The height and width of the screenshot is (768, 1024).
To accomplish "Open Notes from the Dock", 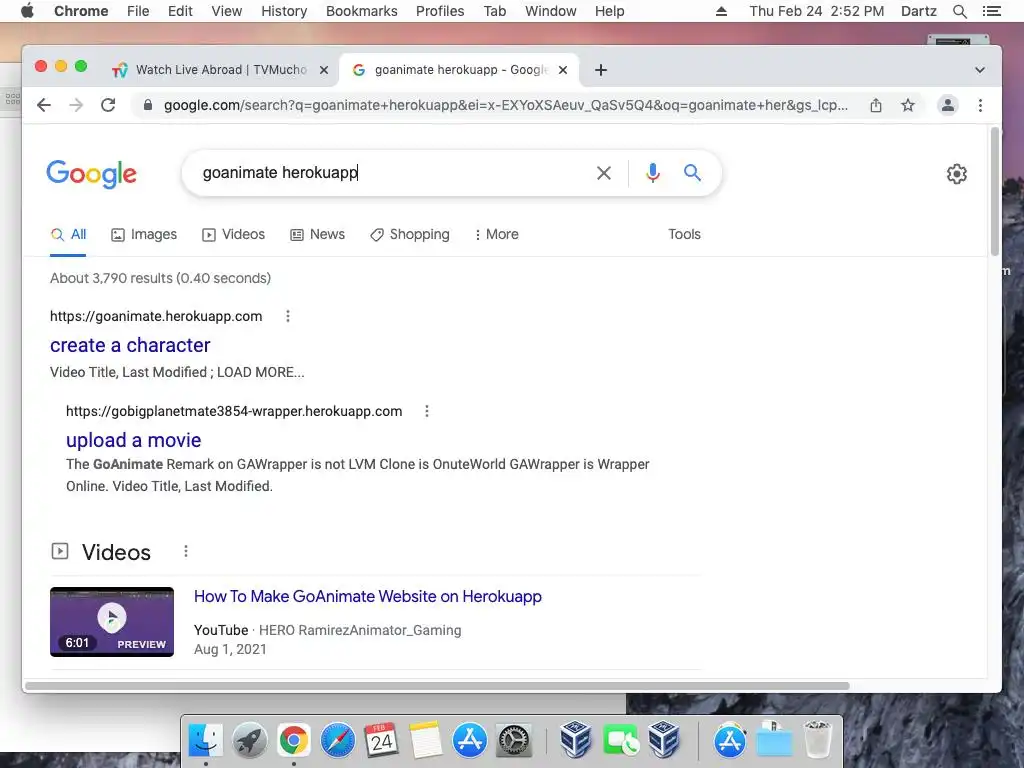I will point(426,741).
